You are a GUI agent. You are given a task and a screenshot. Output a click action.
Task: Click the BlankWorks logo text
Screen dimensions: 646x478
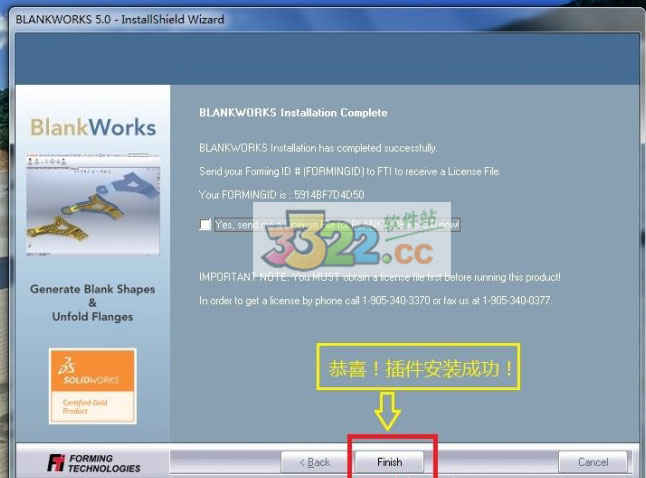pyautogui.click(x=93, y=127)
